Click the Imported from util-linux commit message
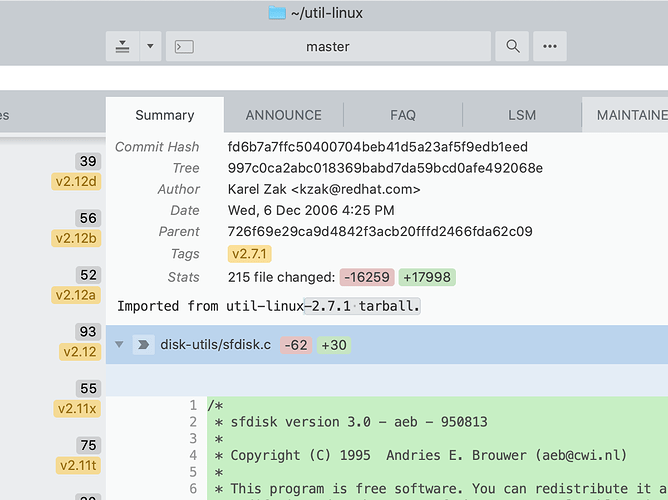 click(x=269, y=306)
